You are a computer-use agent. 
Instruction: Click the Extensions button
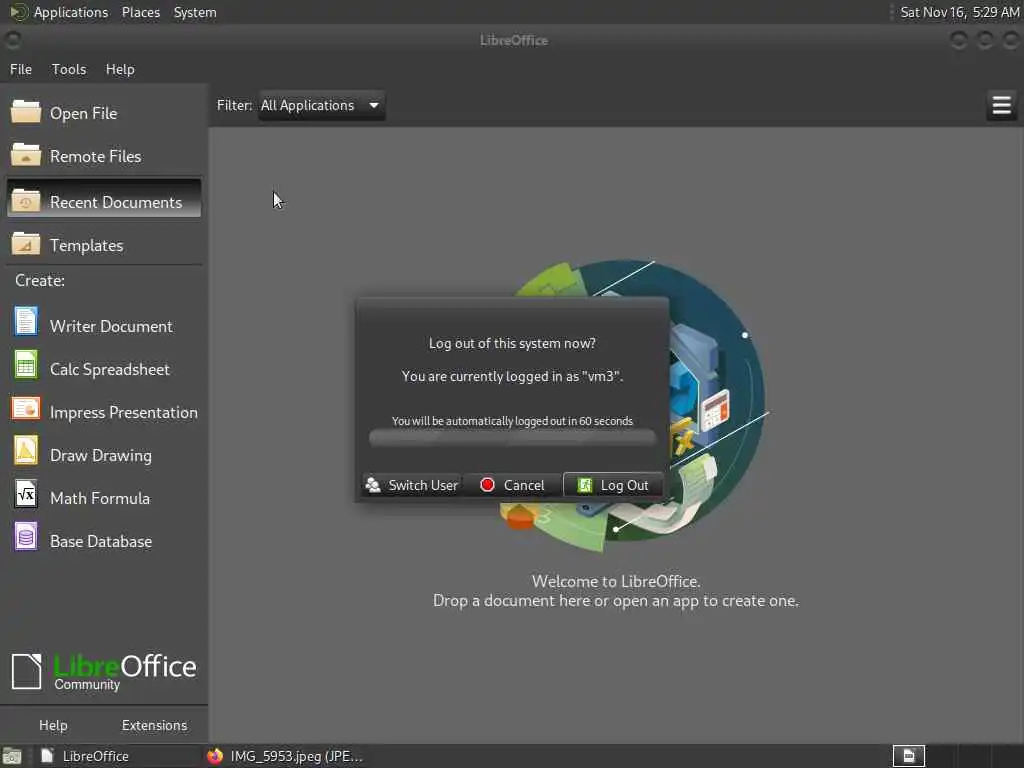[154, 725]
